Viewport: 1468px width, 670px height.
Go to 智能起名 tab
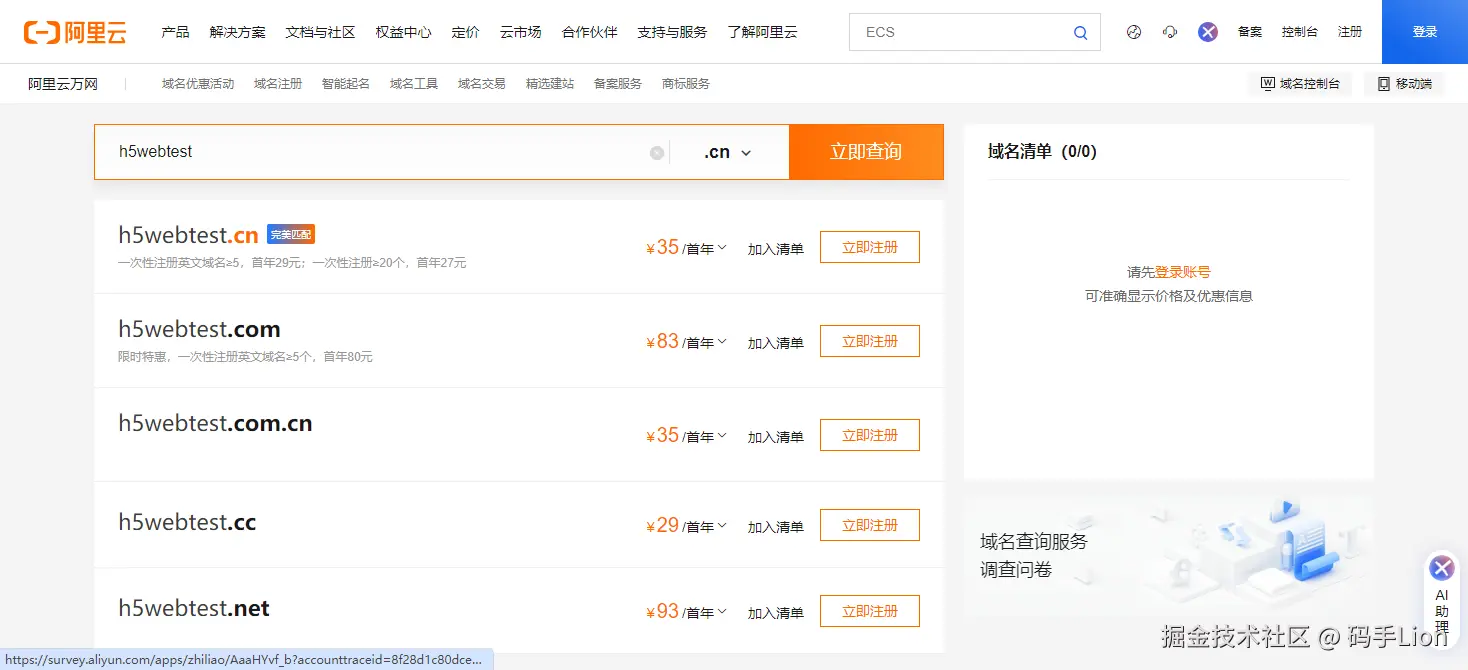(x=346, y=84)
